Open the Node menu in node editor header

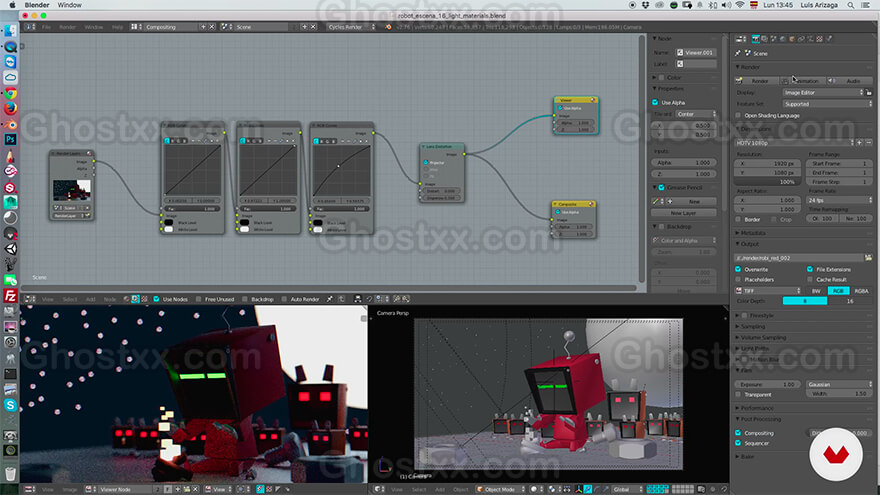click(110, 299)
